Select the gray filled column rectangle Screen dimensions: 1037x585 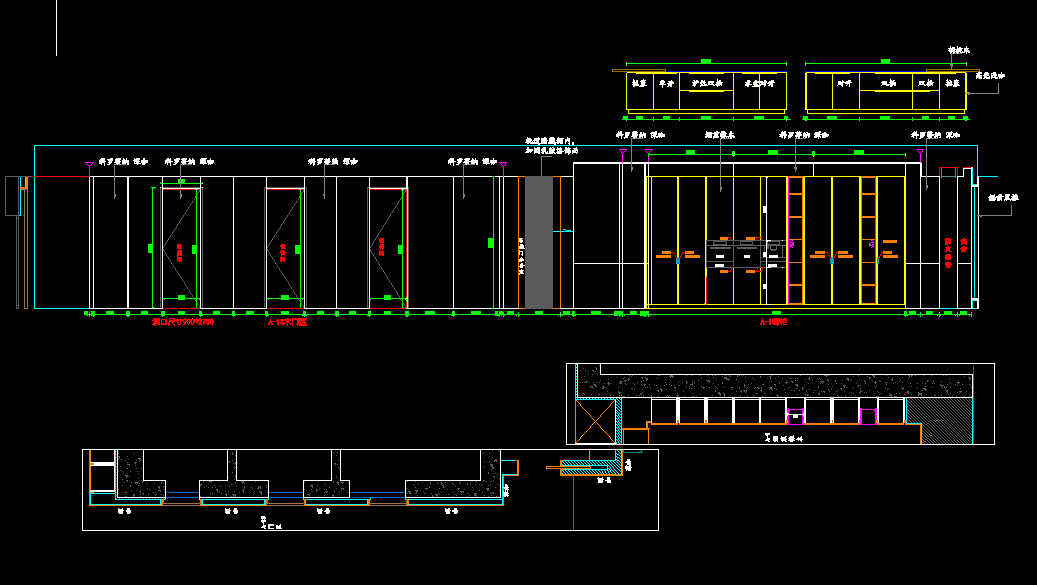(539, 243)
